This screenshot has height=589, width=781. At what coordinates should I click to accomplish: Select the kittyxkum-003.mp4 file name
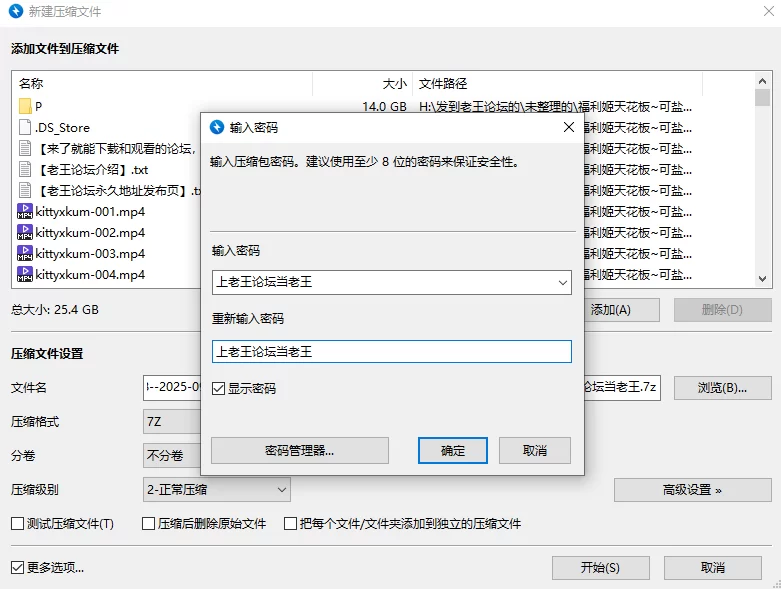coord(90,253)
